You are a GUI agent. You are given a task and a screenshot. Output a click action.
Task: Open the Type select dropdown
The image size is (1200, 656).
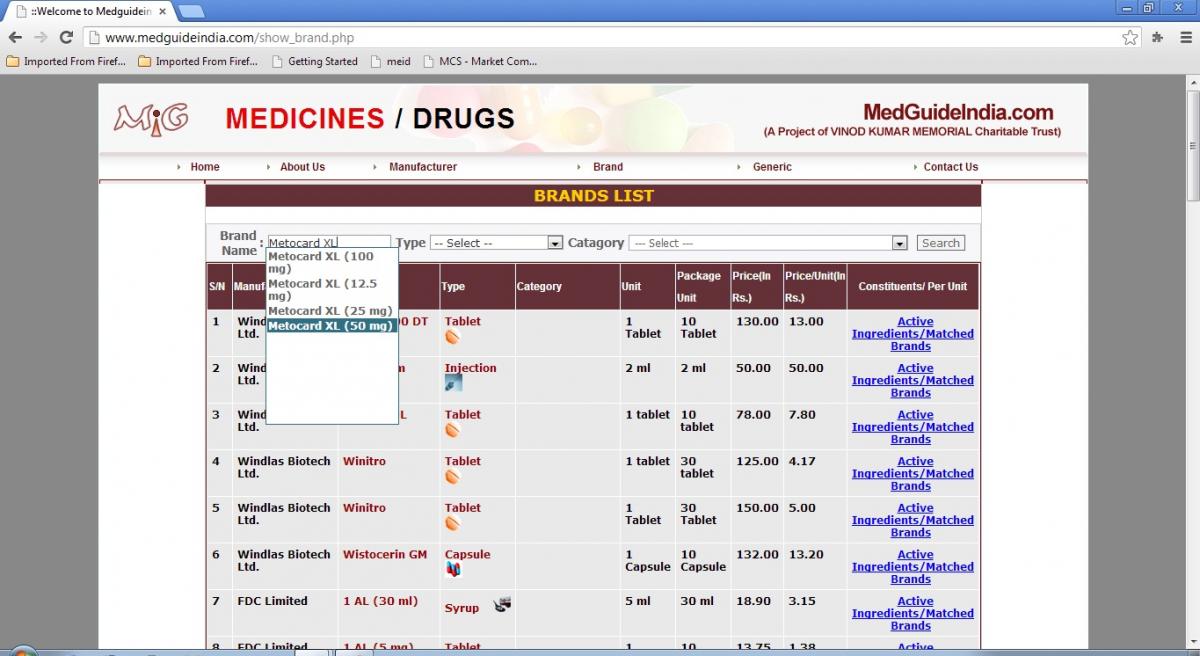tap(497, 243)
